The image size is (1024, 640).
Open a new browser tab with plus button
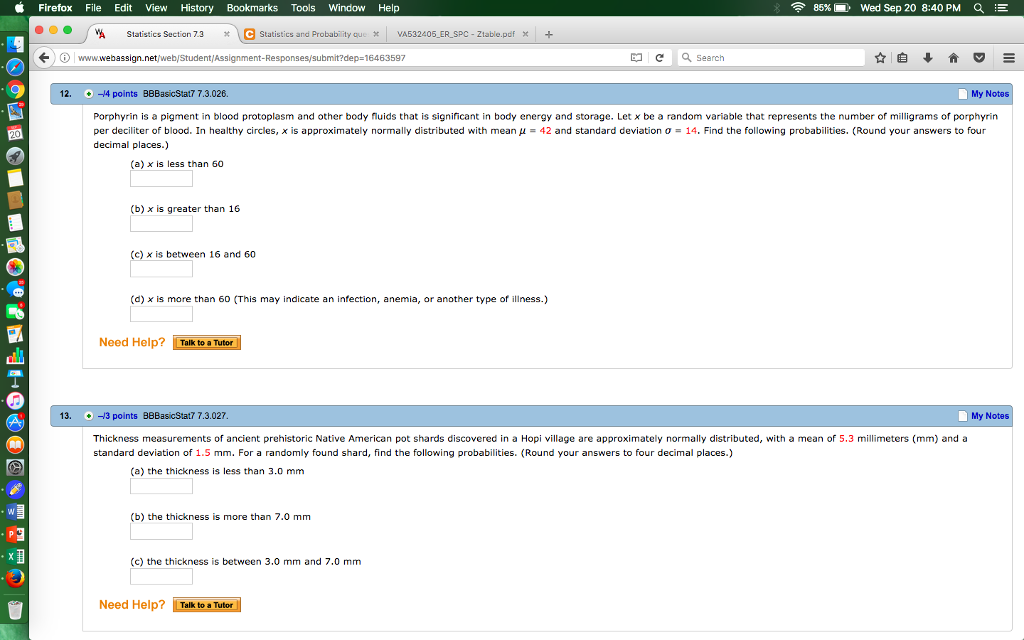tap(548, 32)
